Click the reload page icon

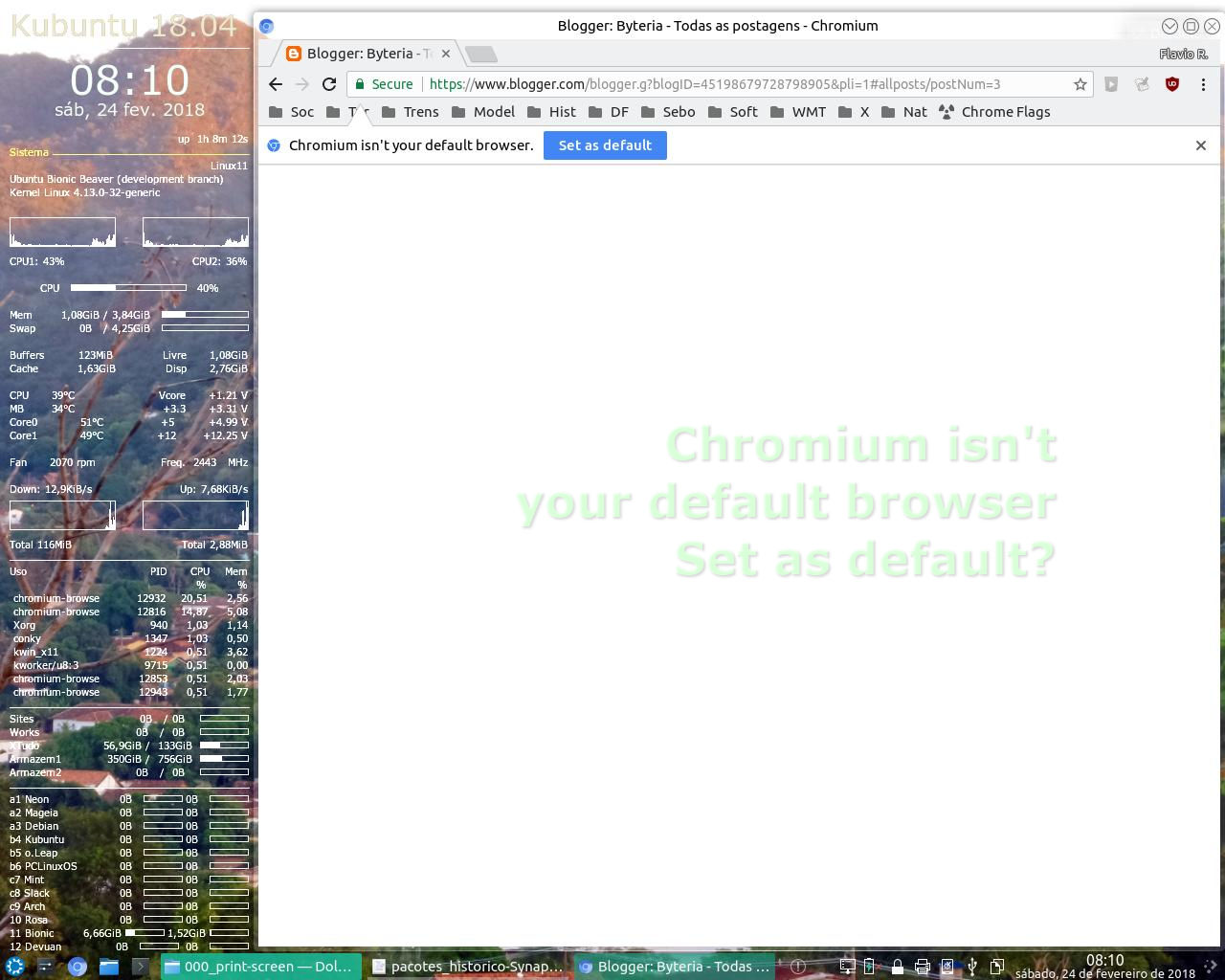point(328,84)
